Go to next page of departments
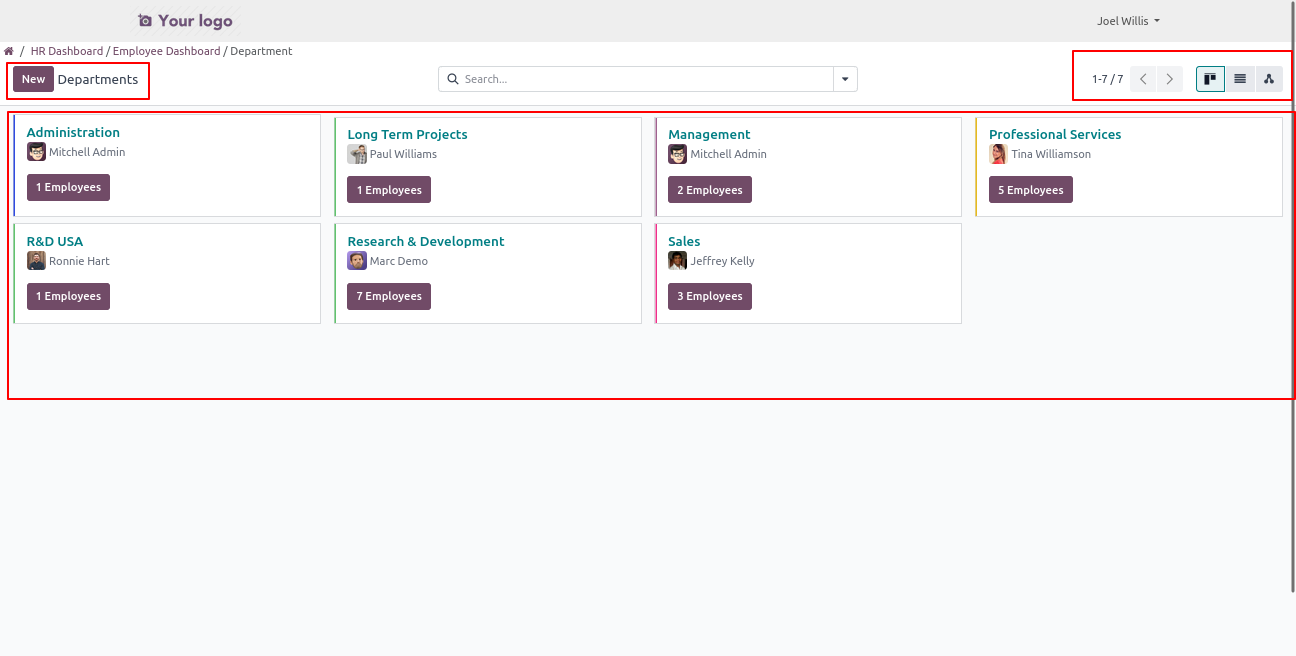Screen dimensions: 1296x656 click(x=1170, y=79)
